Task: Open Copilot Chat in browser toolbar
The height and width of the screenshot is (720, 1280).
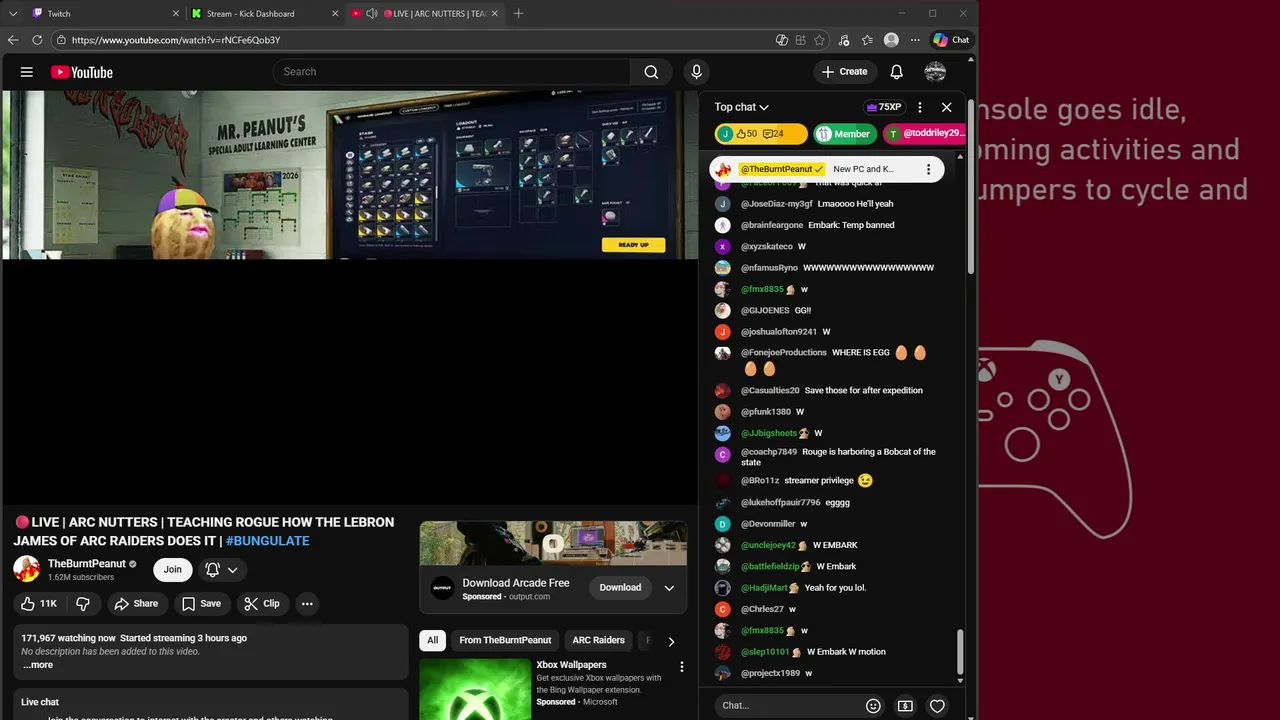Action: point(951,40)
